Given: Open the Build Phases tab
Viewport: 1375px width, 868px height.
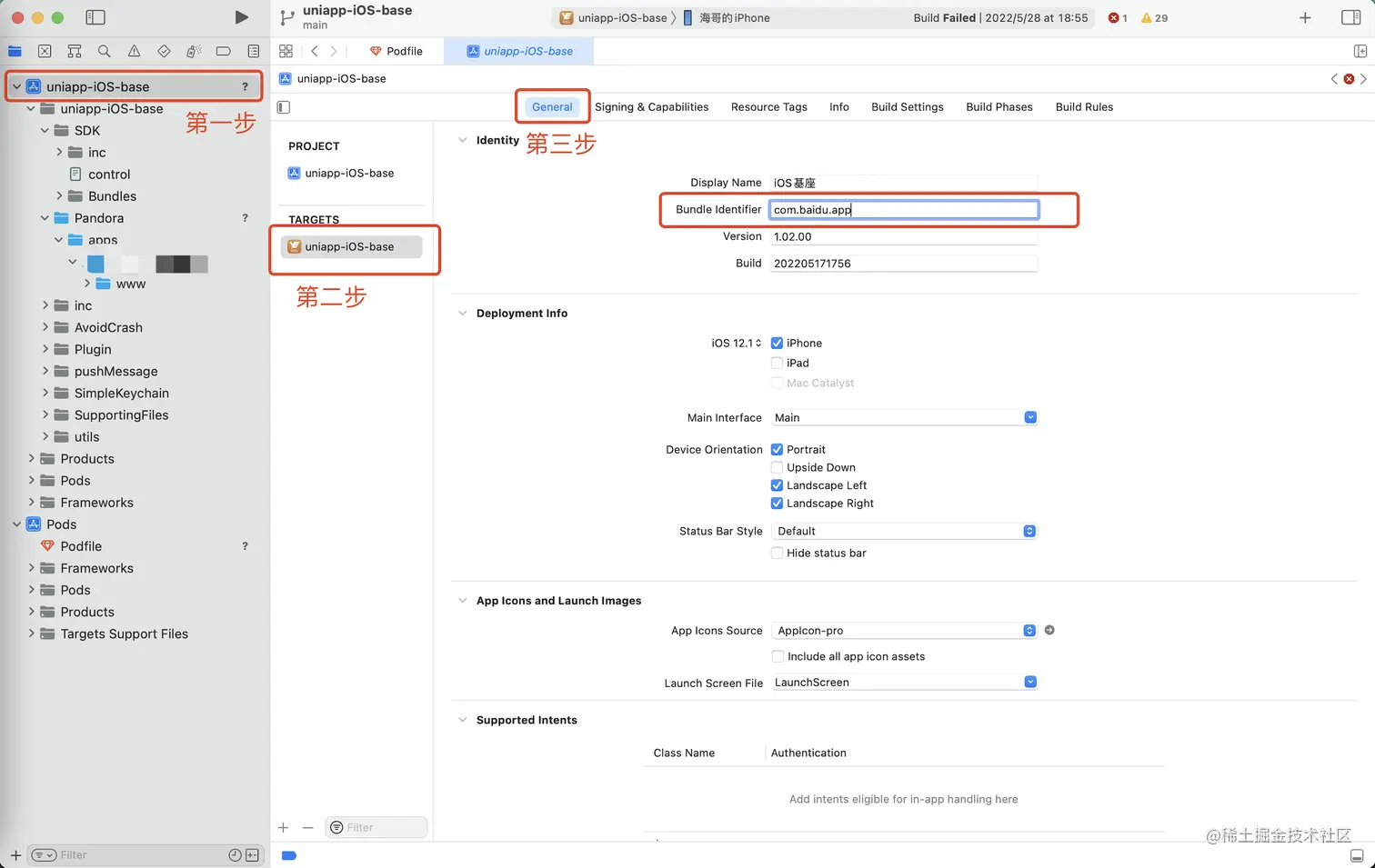Looking at the screenshot, I should [999, 107].
